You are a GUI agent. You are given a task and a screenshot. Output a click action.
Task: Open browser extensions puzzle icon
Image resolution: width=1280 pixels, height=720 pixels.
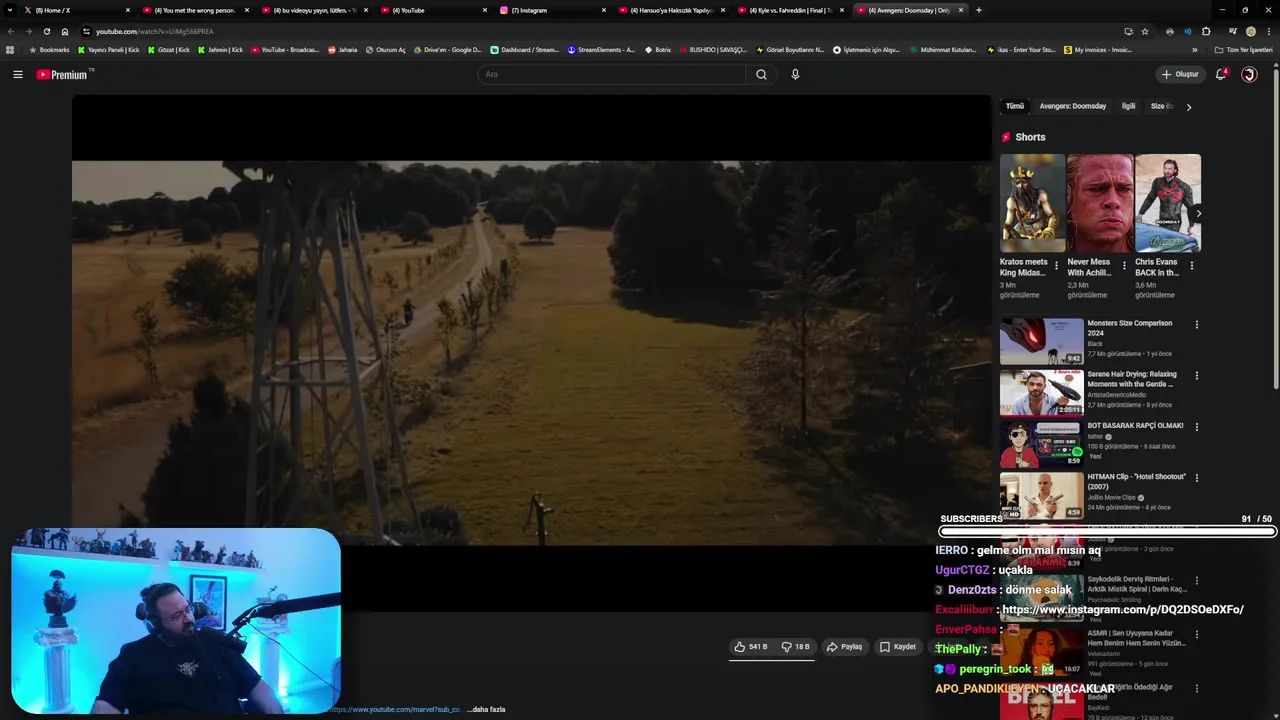(1206, 31)
